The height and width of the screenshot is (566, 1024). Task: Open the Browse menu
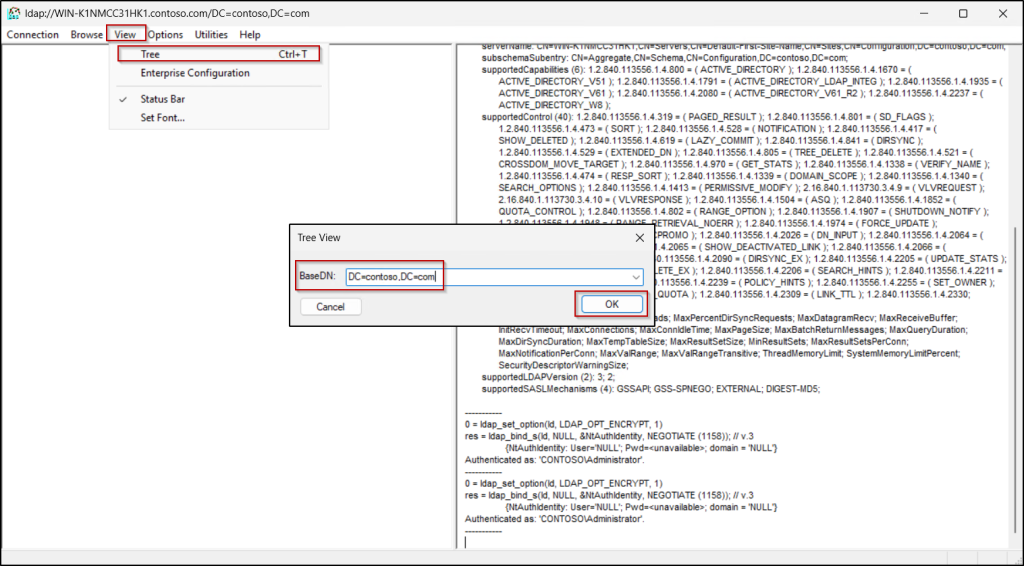click(x=86, y=35)
